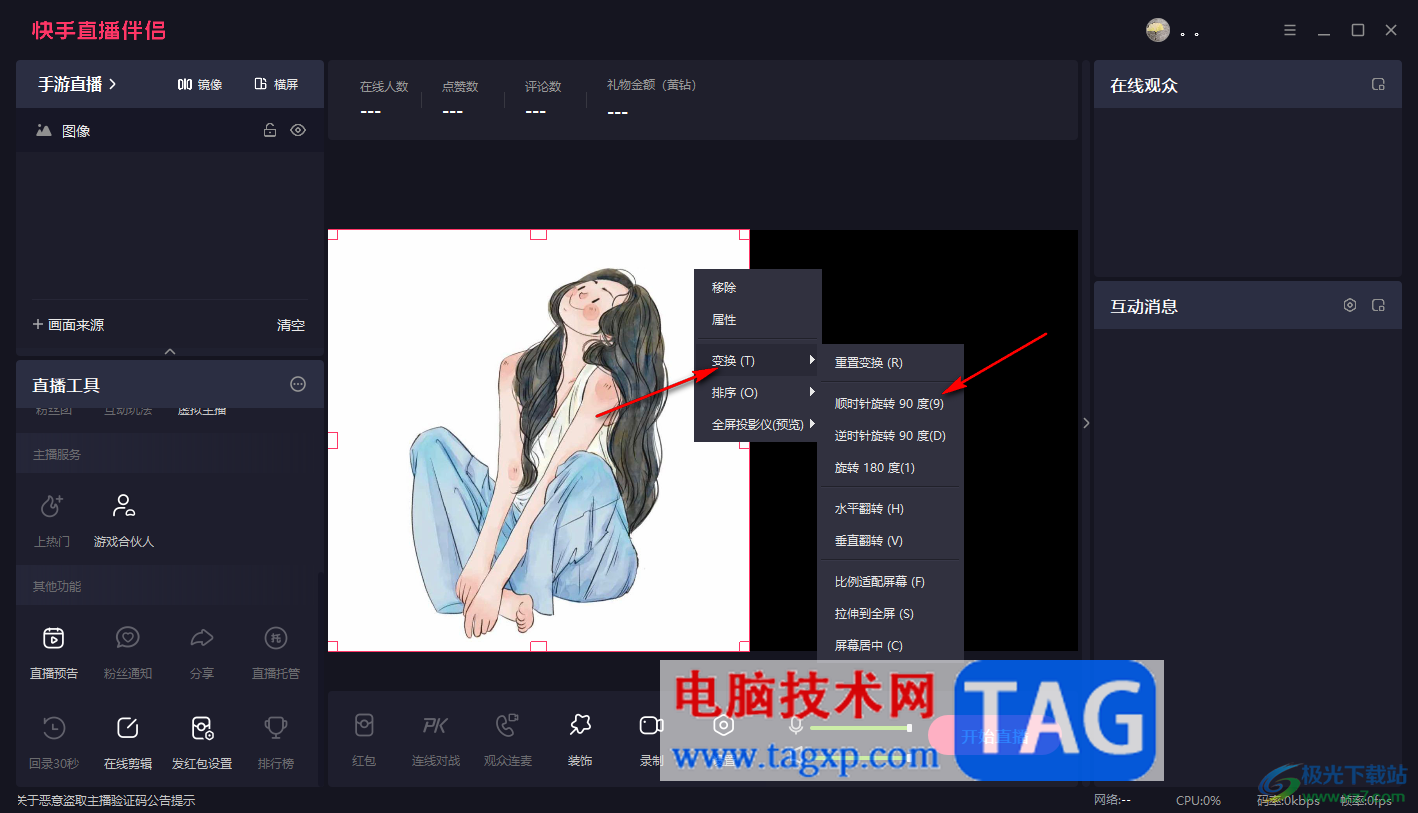Click the CPU:0% status text
The height and width of the screenshot is (813, 1418).
point(1198,800)
